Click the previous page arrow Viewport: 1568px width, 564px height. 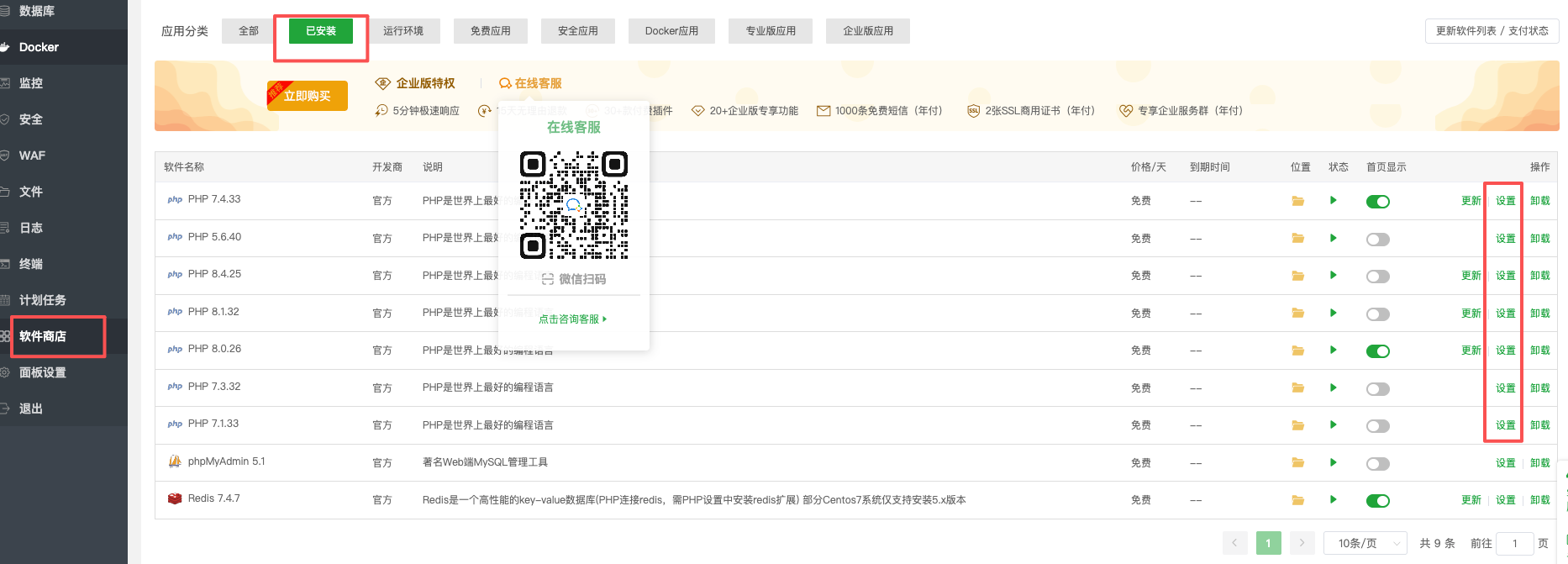pos(1235,543)
